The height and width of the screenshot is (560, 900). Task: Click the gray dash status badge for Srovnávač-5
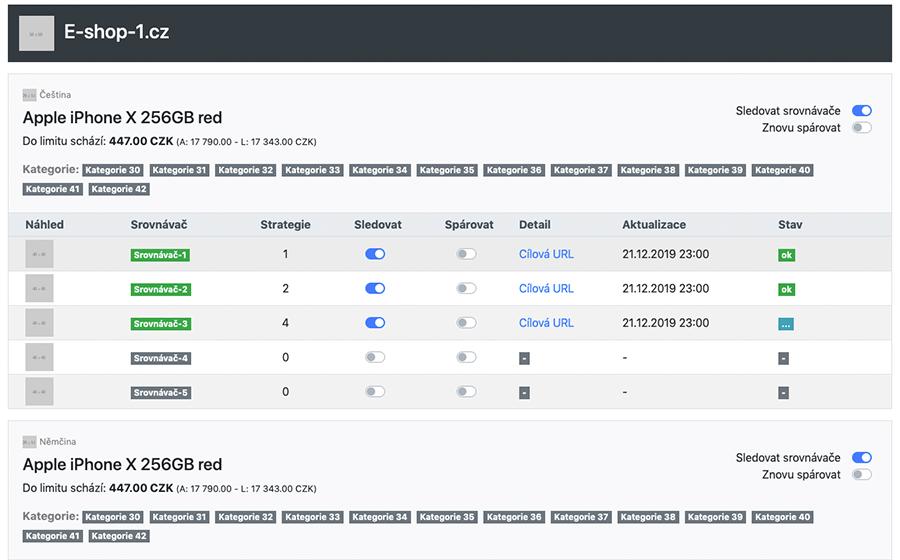point(783,392)
